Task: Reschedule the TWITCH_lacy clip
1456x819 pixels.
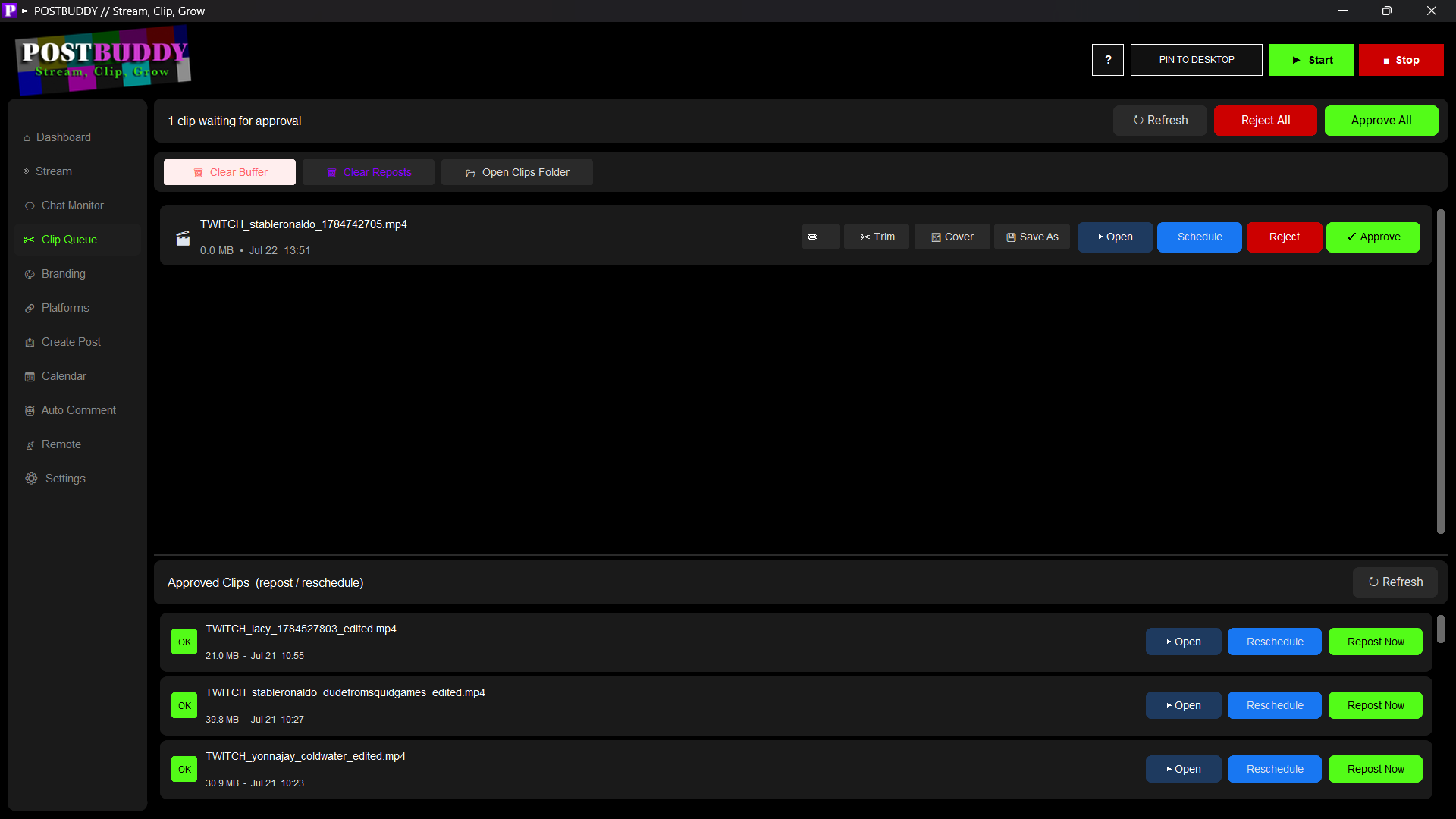Action: click(1275, 642)
